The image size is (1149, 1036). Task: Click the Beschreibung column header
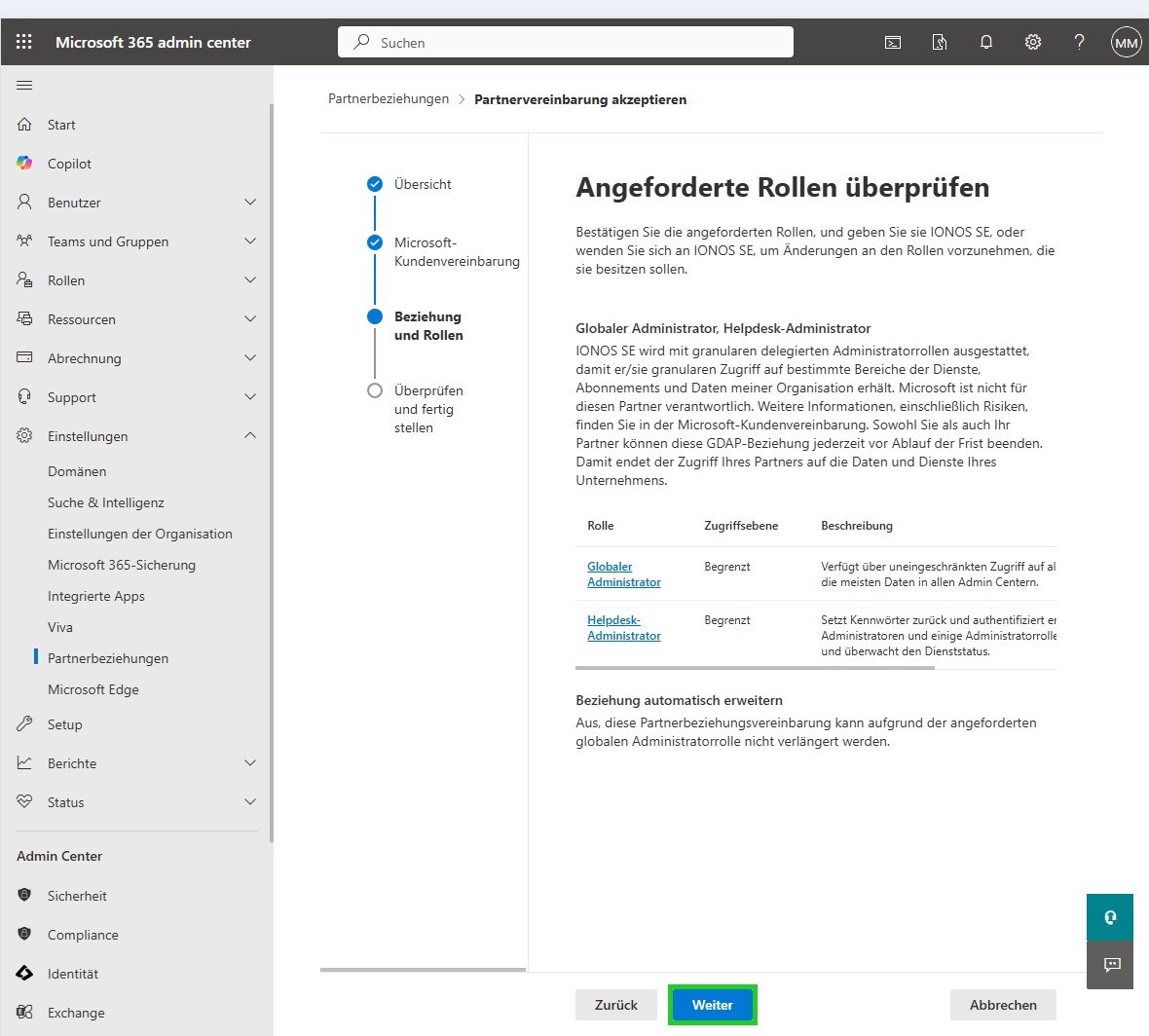(x=857, y=526)
